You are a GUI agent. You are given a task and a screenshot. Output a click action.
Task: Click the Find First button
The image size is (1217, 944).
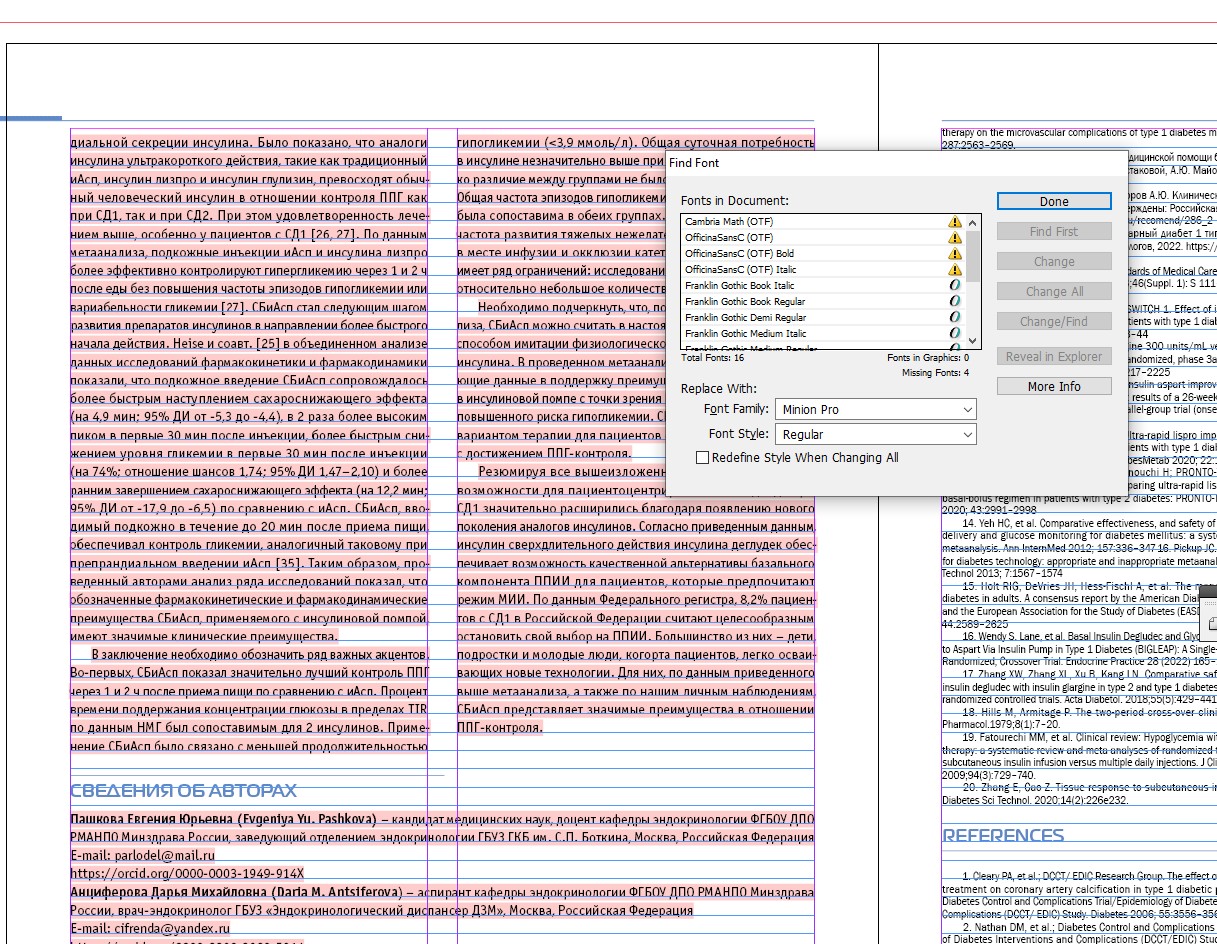[1054, 232]
